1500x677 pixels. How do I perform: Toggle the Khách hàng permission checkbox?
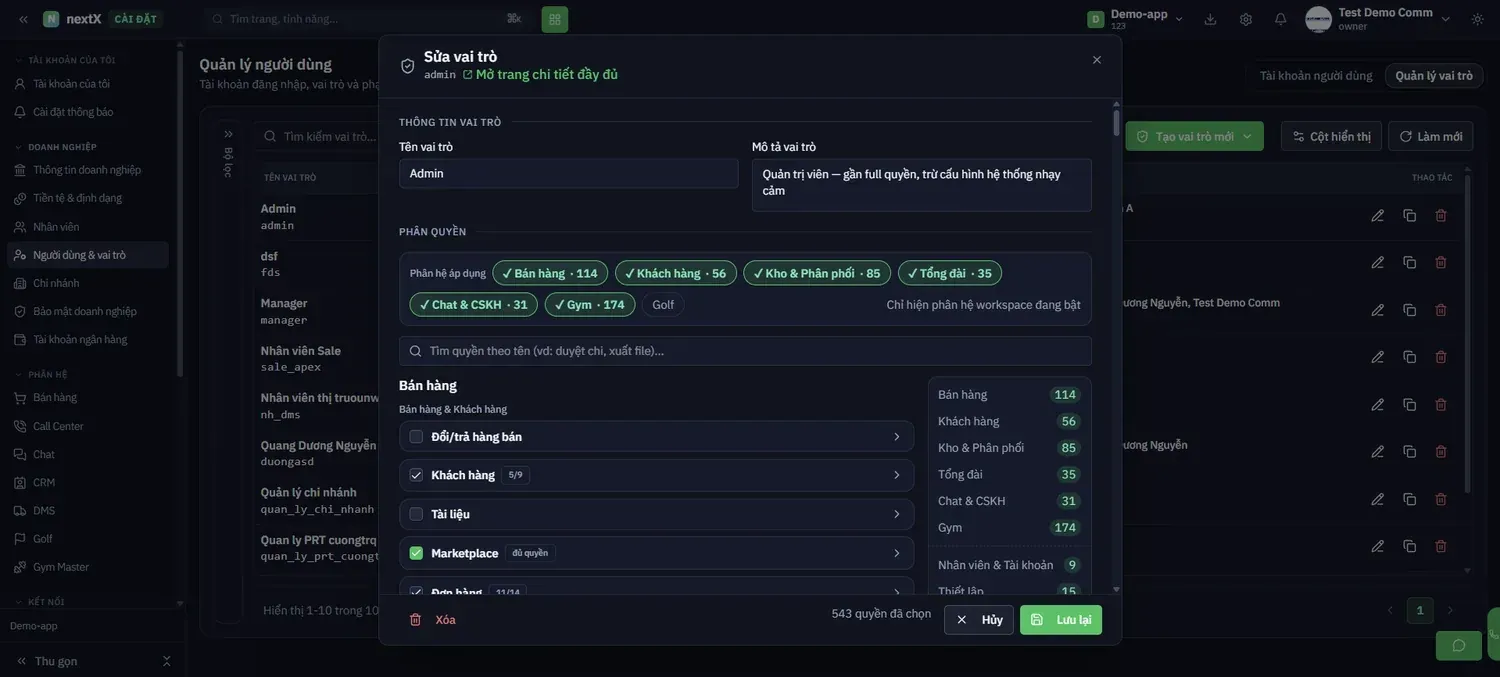(x=416, y=475)
